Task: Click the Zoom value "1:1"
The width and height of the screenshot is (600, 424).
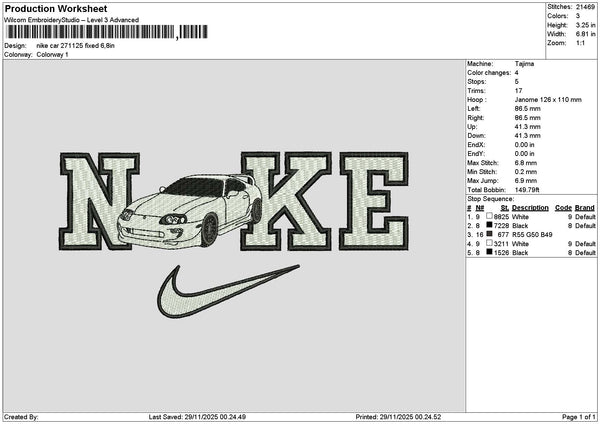Action: (580, 43)
